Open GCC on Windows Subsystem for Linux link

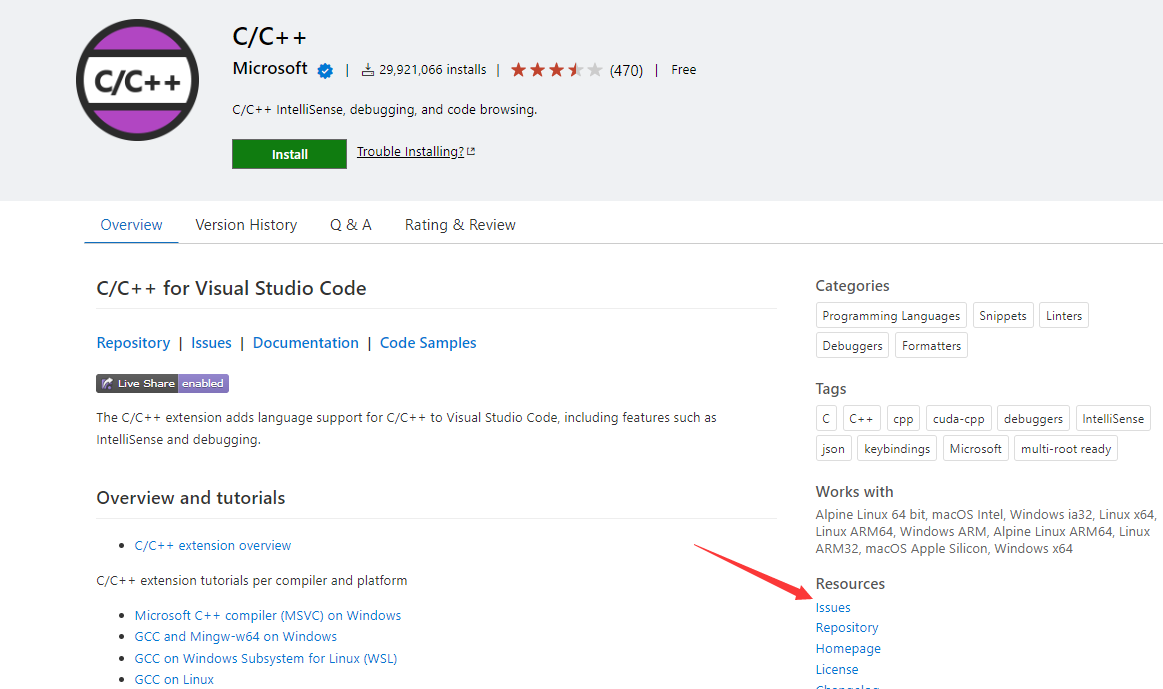[x=266, y=658]
